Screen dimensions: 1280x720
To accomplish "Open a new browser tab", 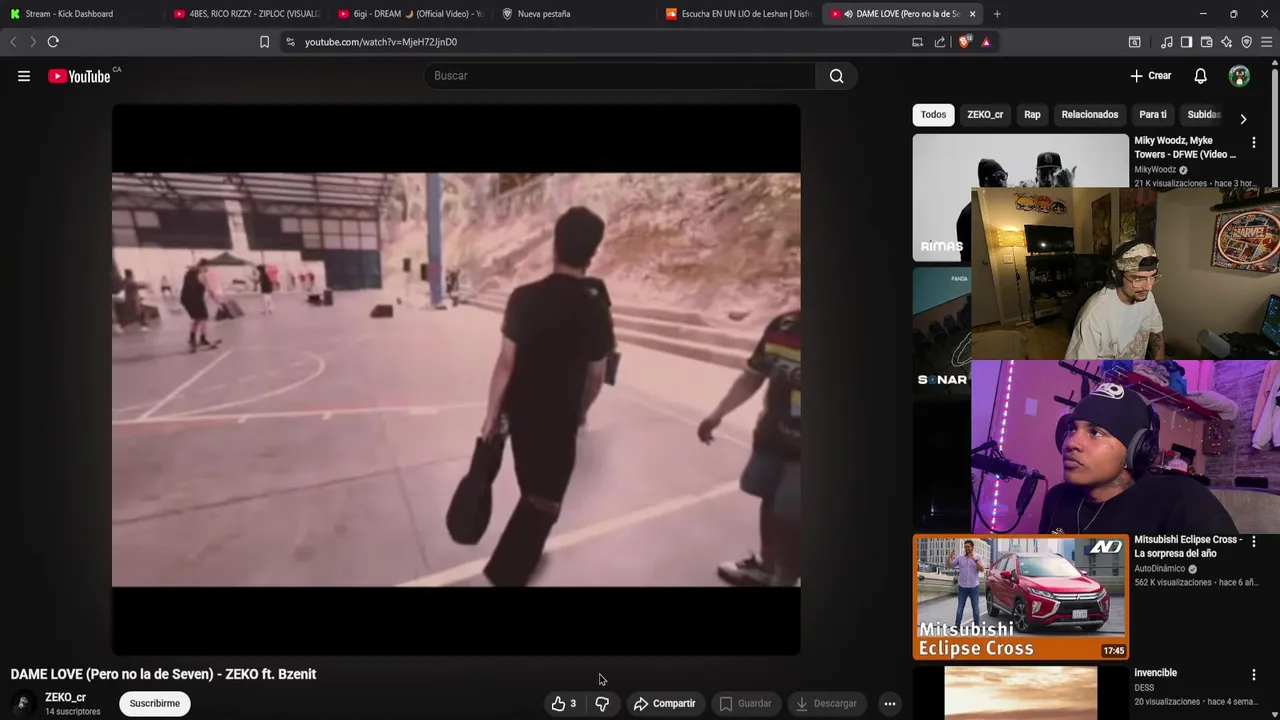I will pyautogui.click(x=997, y=14).
